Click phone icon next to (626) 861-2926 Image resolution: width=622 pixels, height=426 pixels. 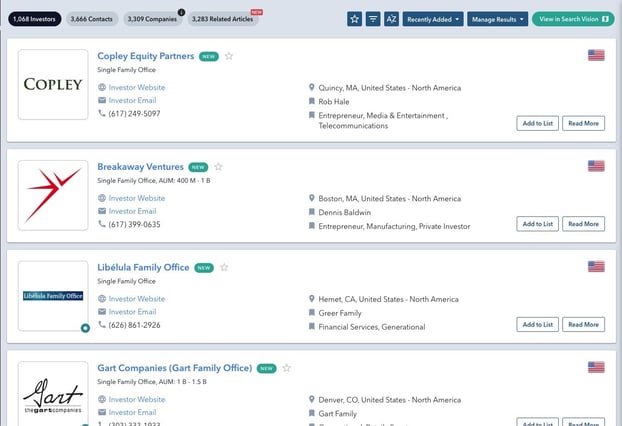102,325
